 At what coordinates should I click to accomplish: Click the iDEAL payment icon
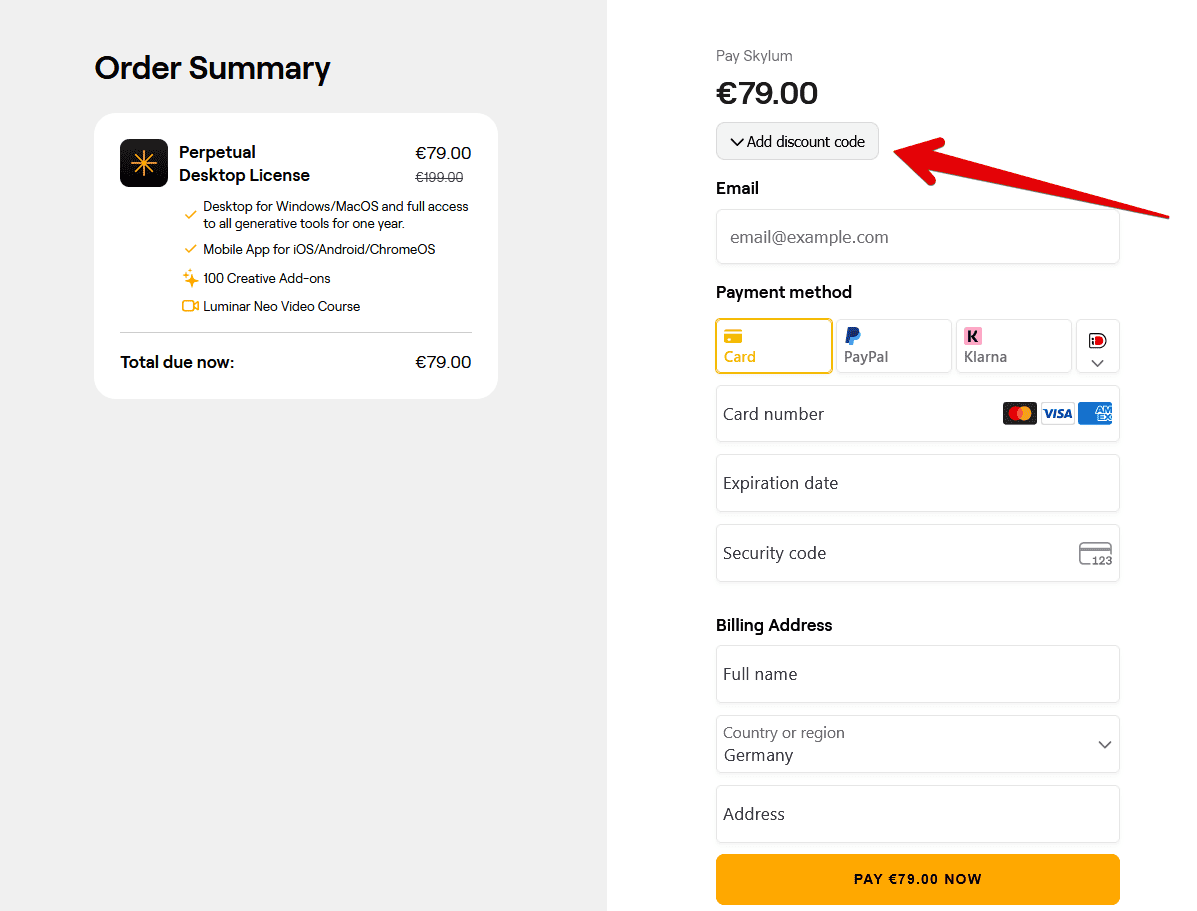pos(1097,340)
